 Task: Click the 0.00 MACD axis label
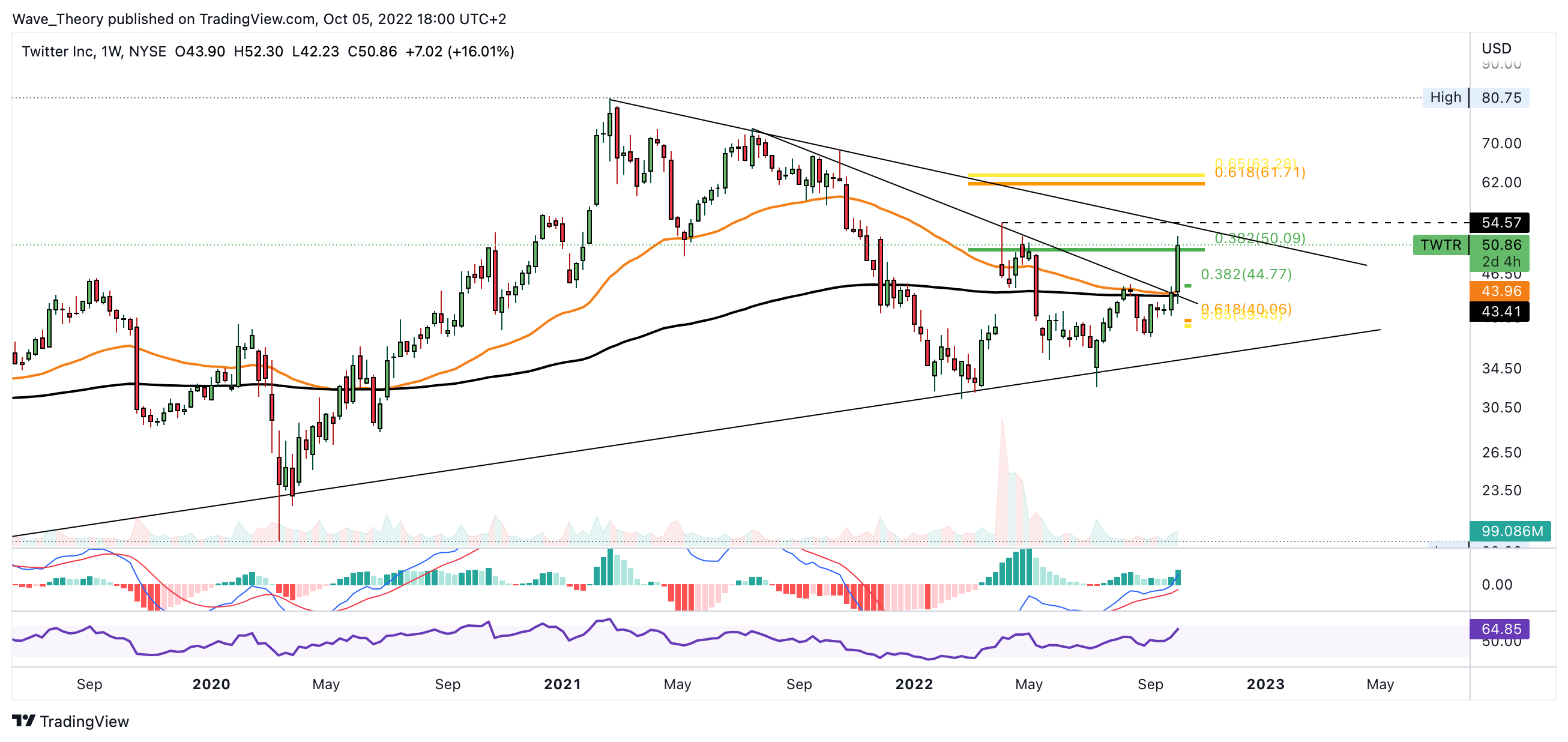[1496, 584]
